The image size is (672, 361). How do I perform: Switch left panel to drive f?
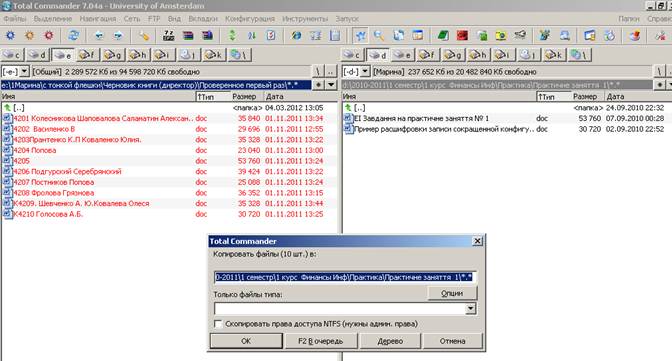[88, 55]
